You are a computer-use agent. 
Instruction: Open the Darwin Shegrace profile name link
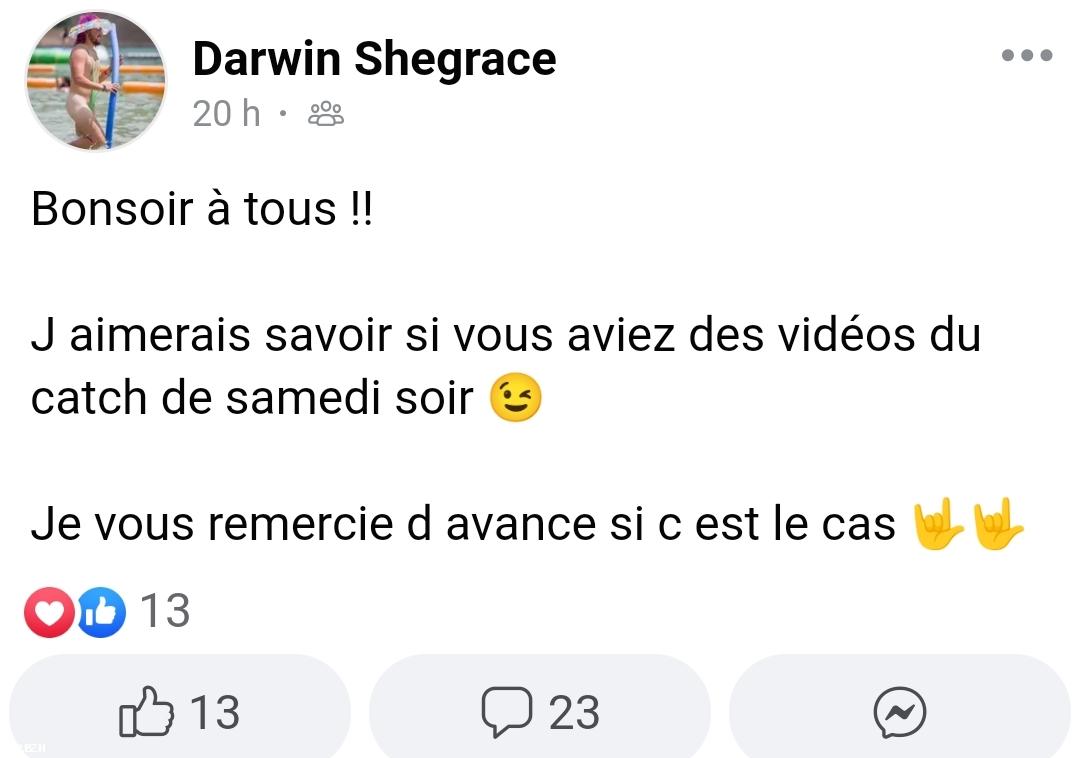374,59
